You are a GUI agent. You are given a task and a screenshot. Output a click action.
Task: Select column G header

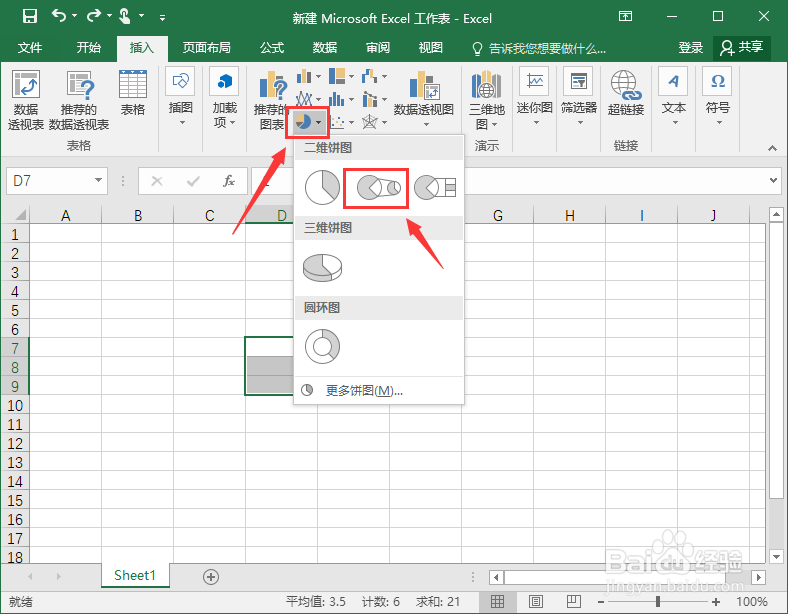(498, 216)
